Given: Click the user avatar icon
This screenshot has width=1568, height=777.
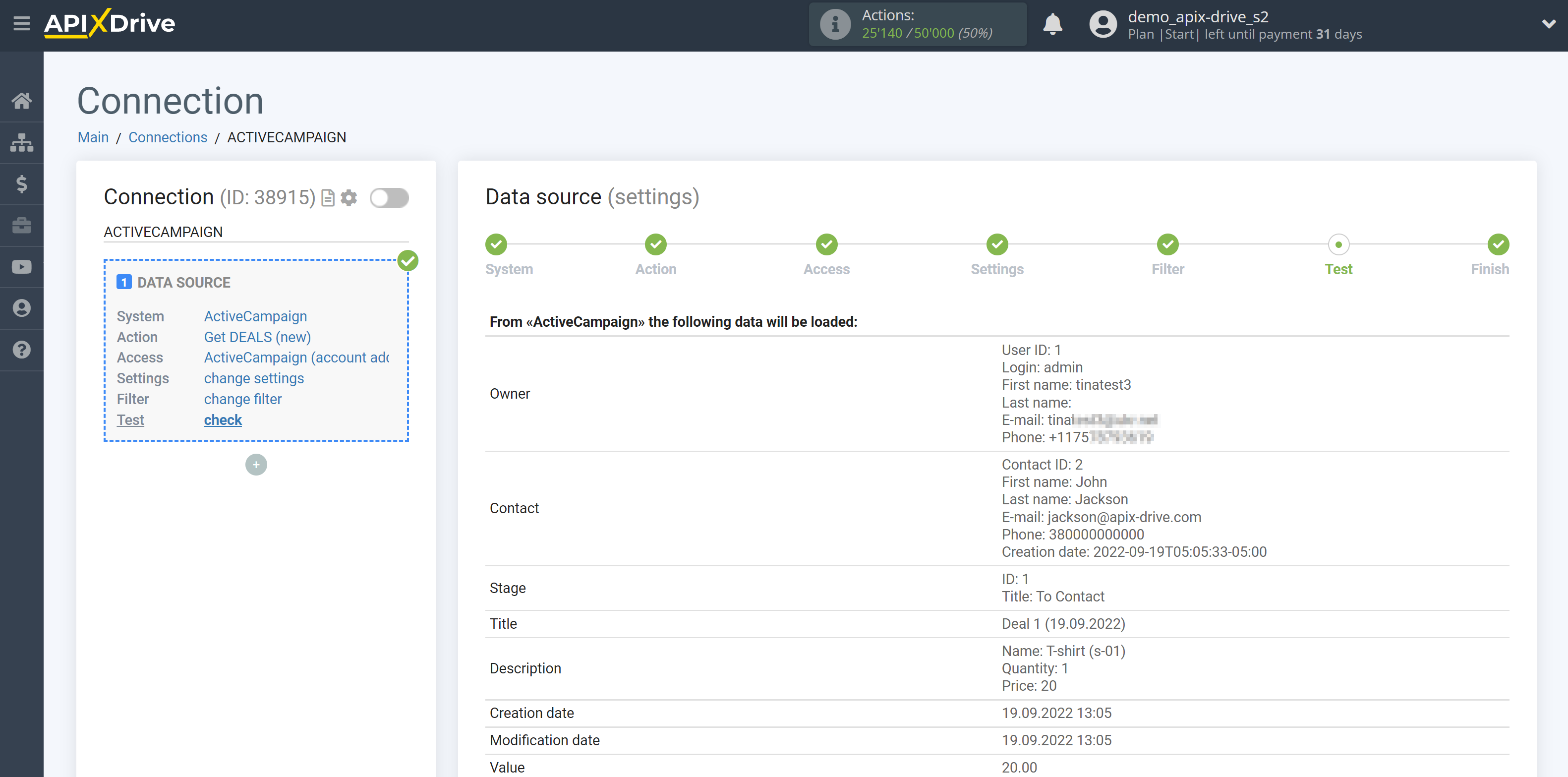Looking at the screenshot, I should click(1103, 24).
